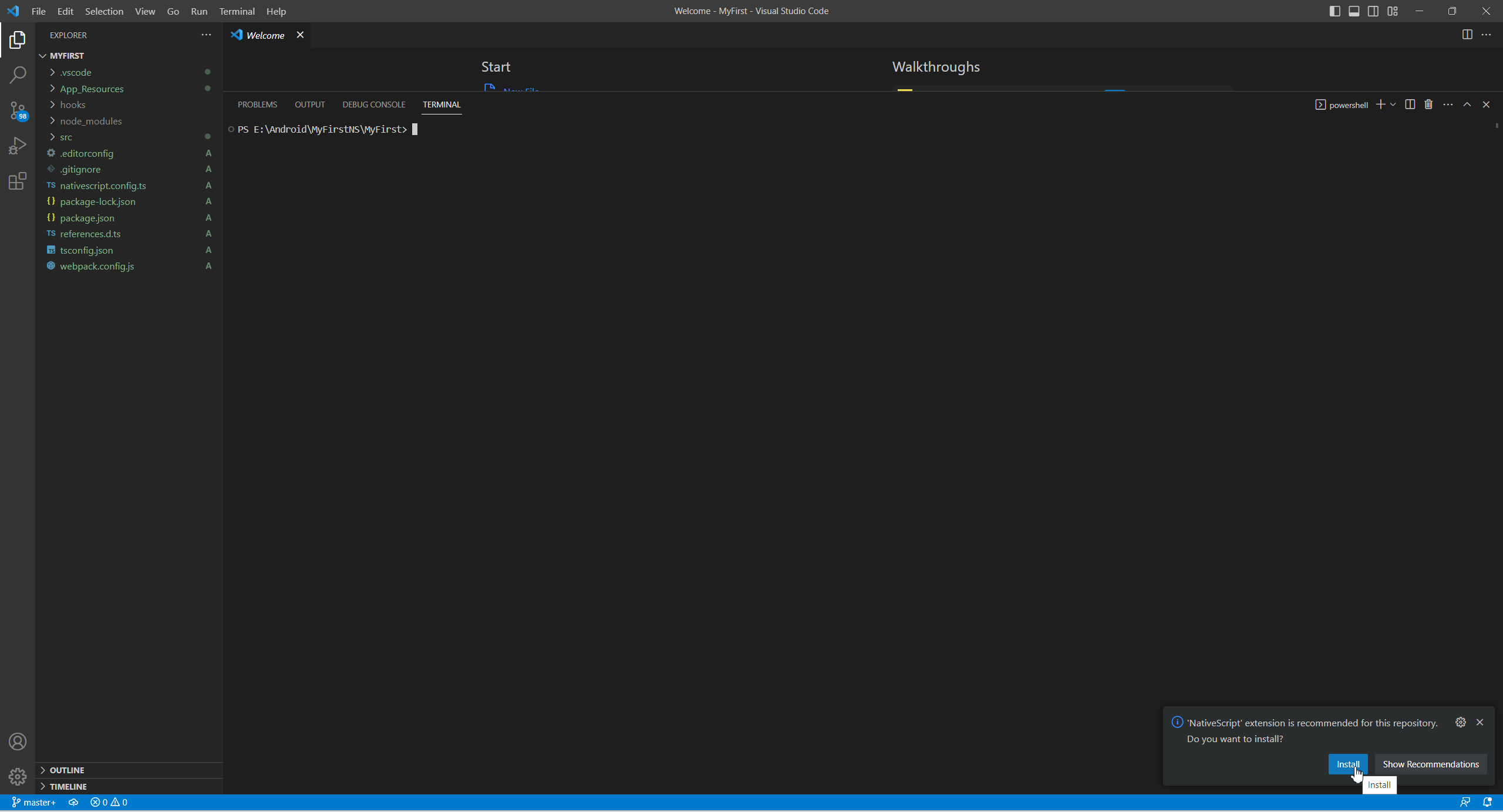1503x812 pixels.
Task: Toggle secondary side bar layout button
Action: (1373, 11)
